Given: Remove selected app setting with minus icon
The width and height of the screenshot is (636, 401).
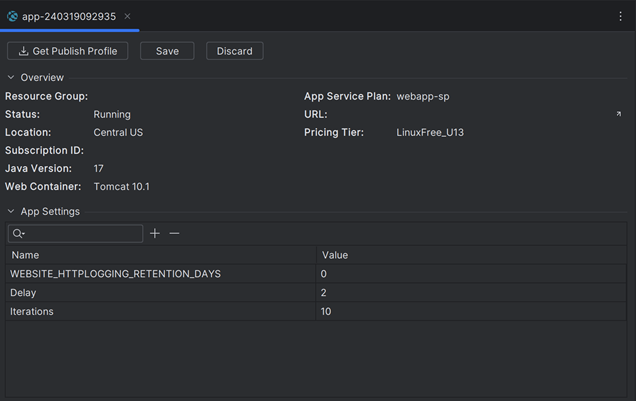Looking at the screenshot, I should [174, 234].
